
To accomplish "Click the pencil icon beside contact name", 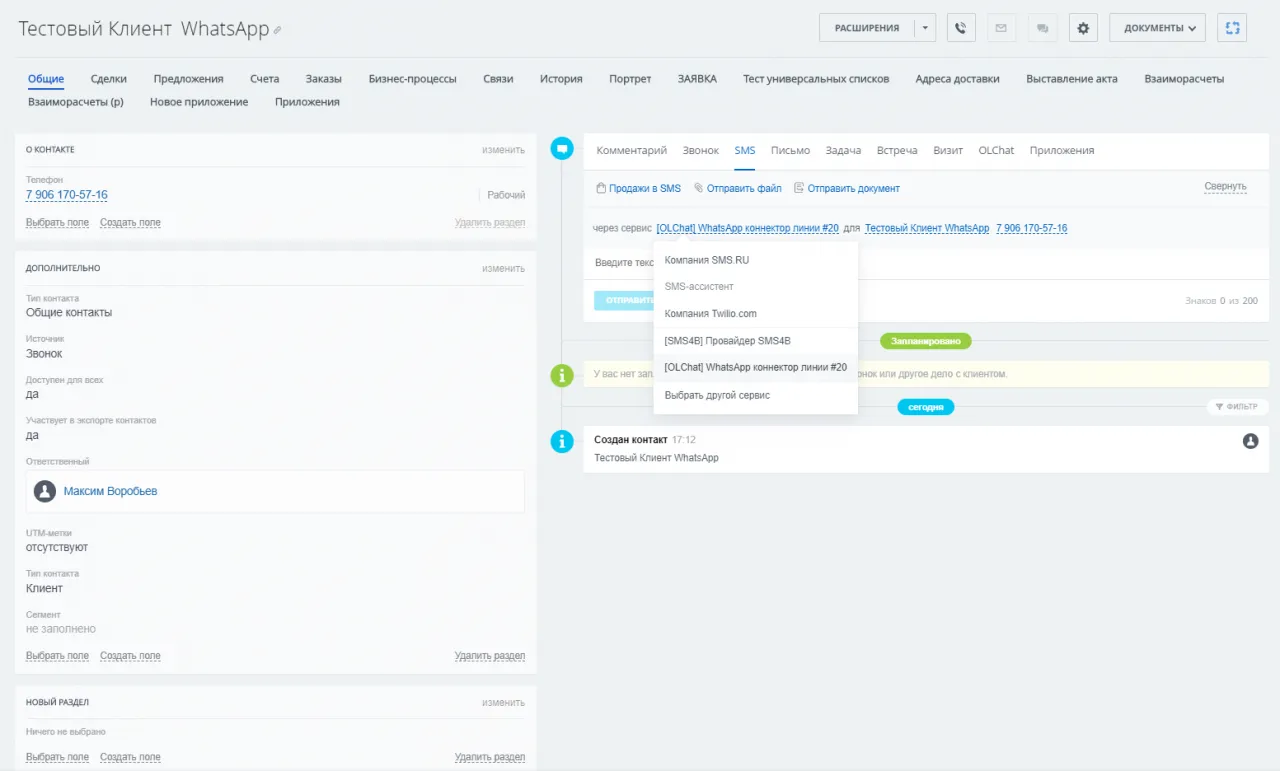I will [x=277, y=31].
